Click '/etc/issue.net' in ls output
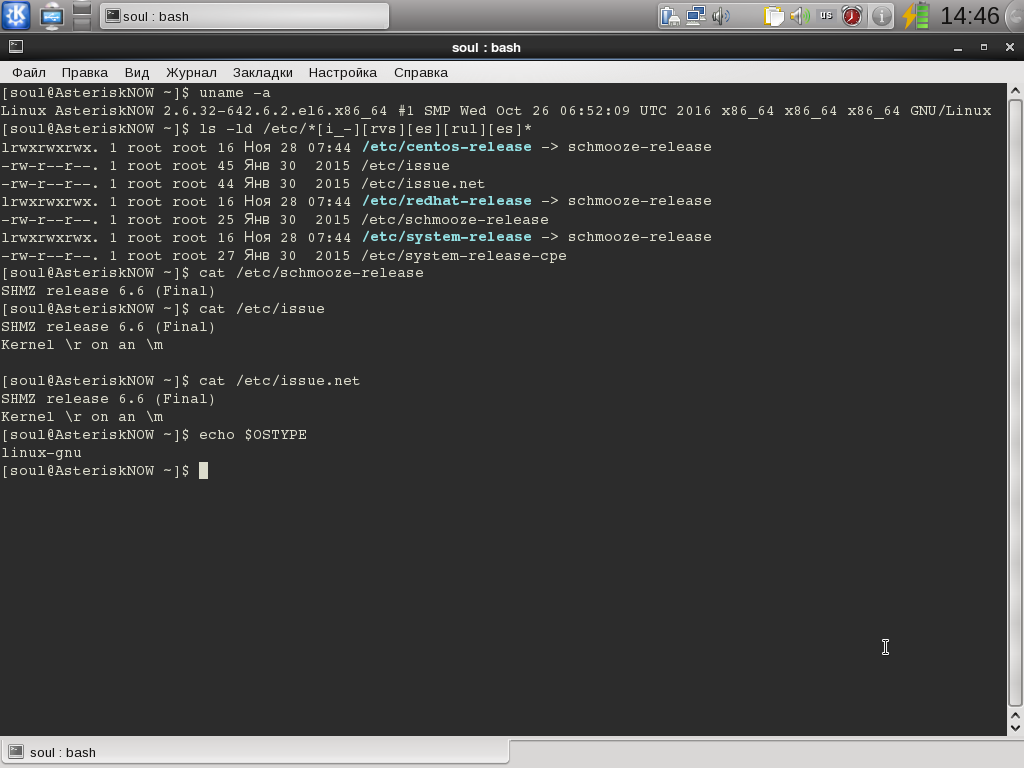The image size is (1024, 768). tap(423, 184)
